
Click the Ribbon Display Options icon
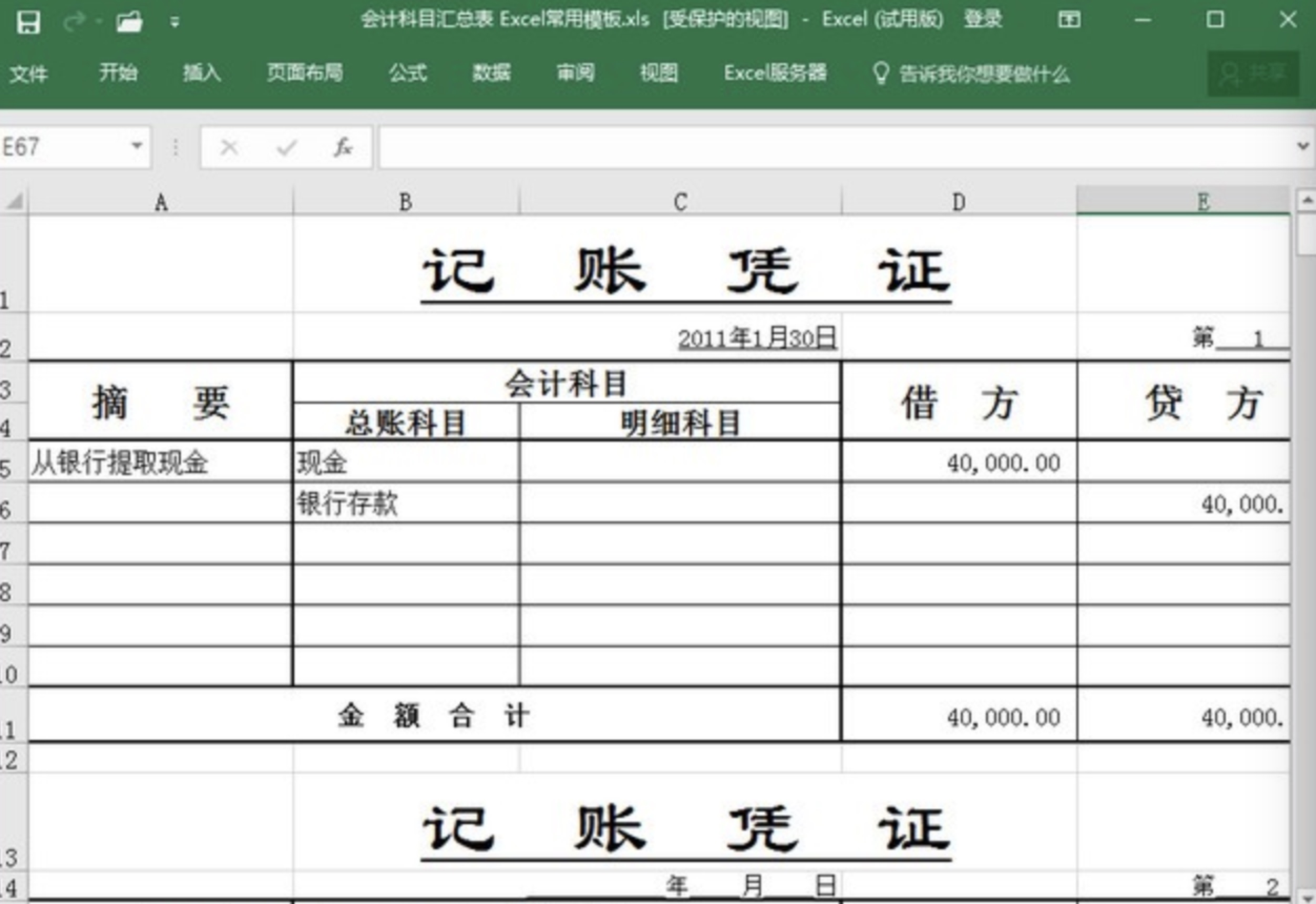(1069, 20)
